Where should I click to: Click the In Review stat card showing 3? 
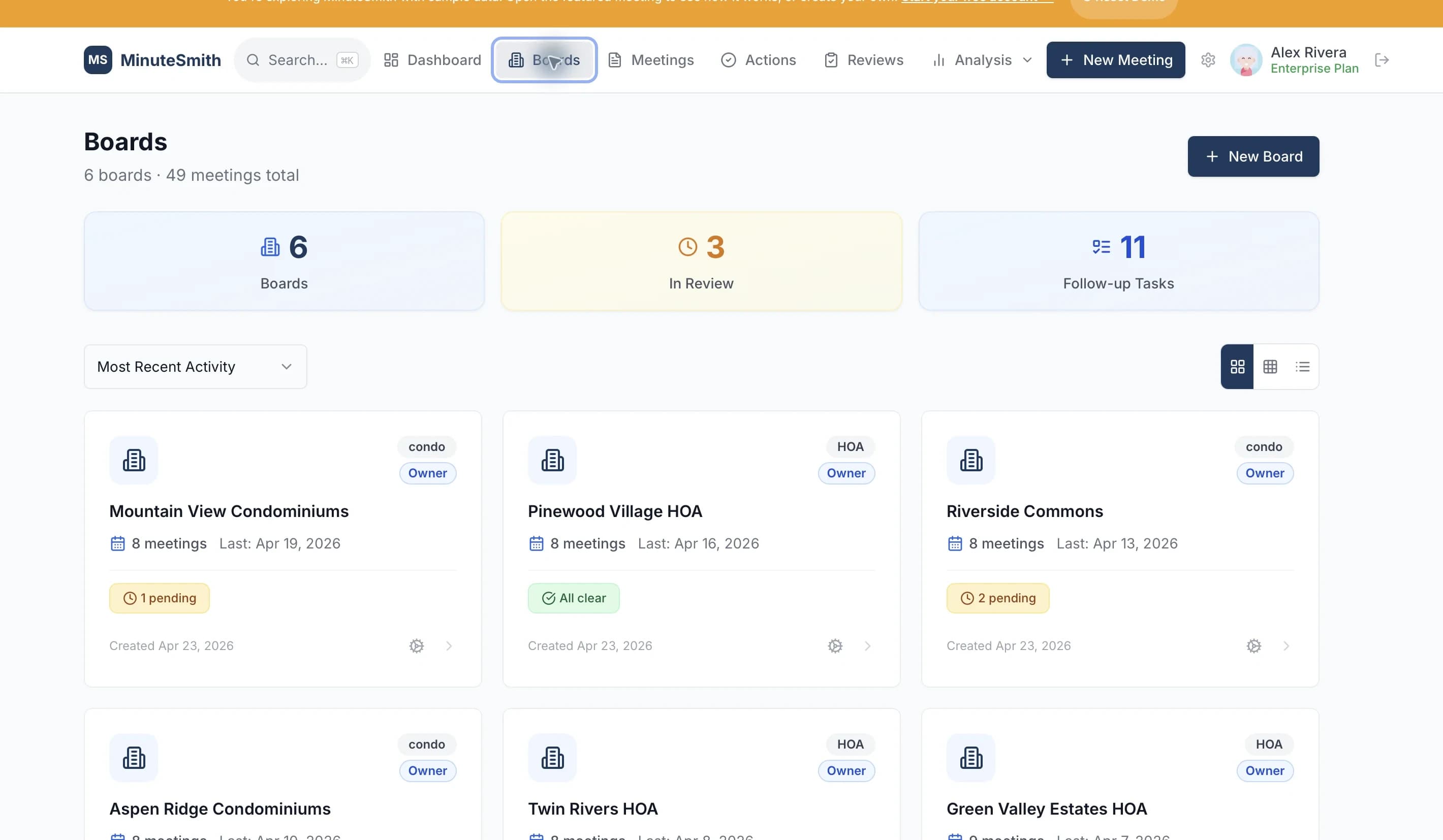point(702,261)
